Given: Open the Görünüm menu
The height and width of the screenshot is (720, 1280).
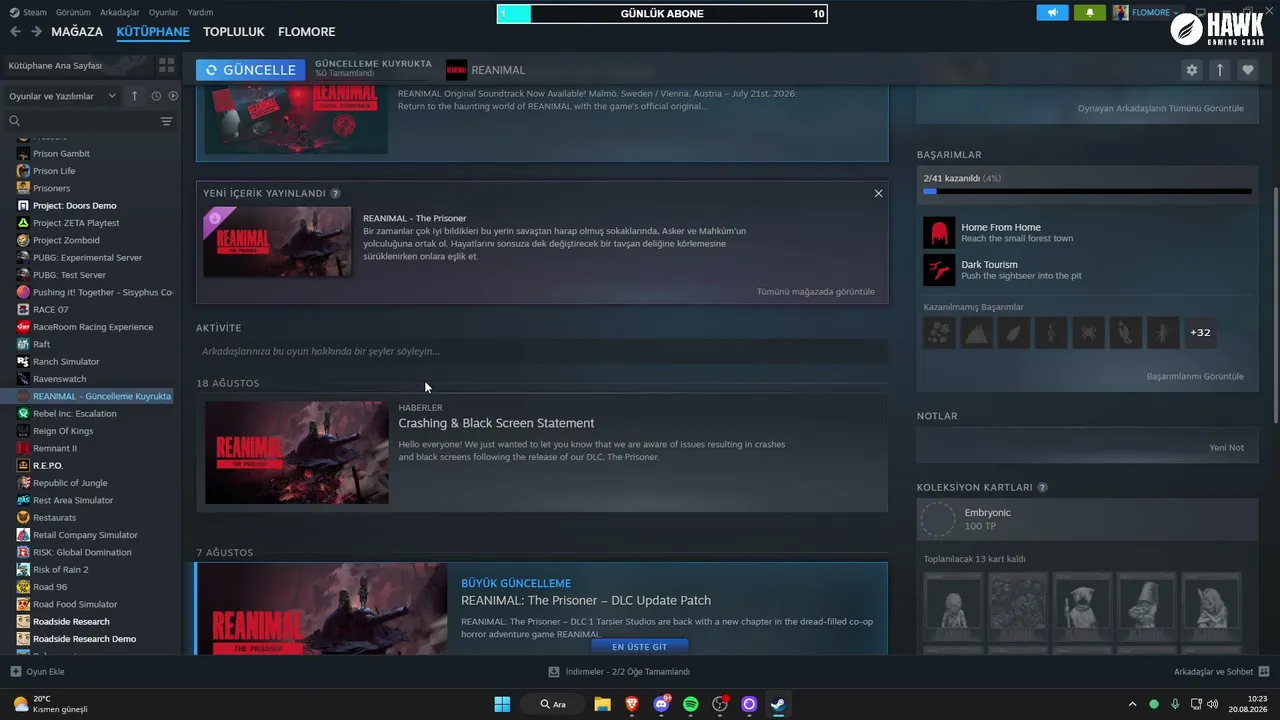Looking at the screenshot, I should coord(72,12).
